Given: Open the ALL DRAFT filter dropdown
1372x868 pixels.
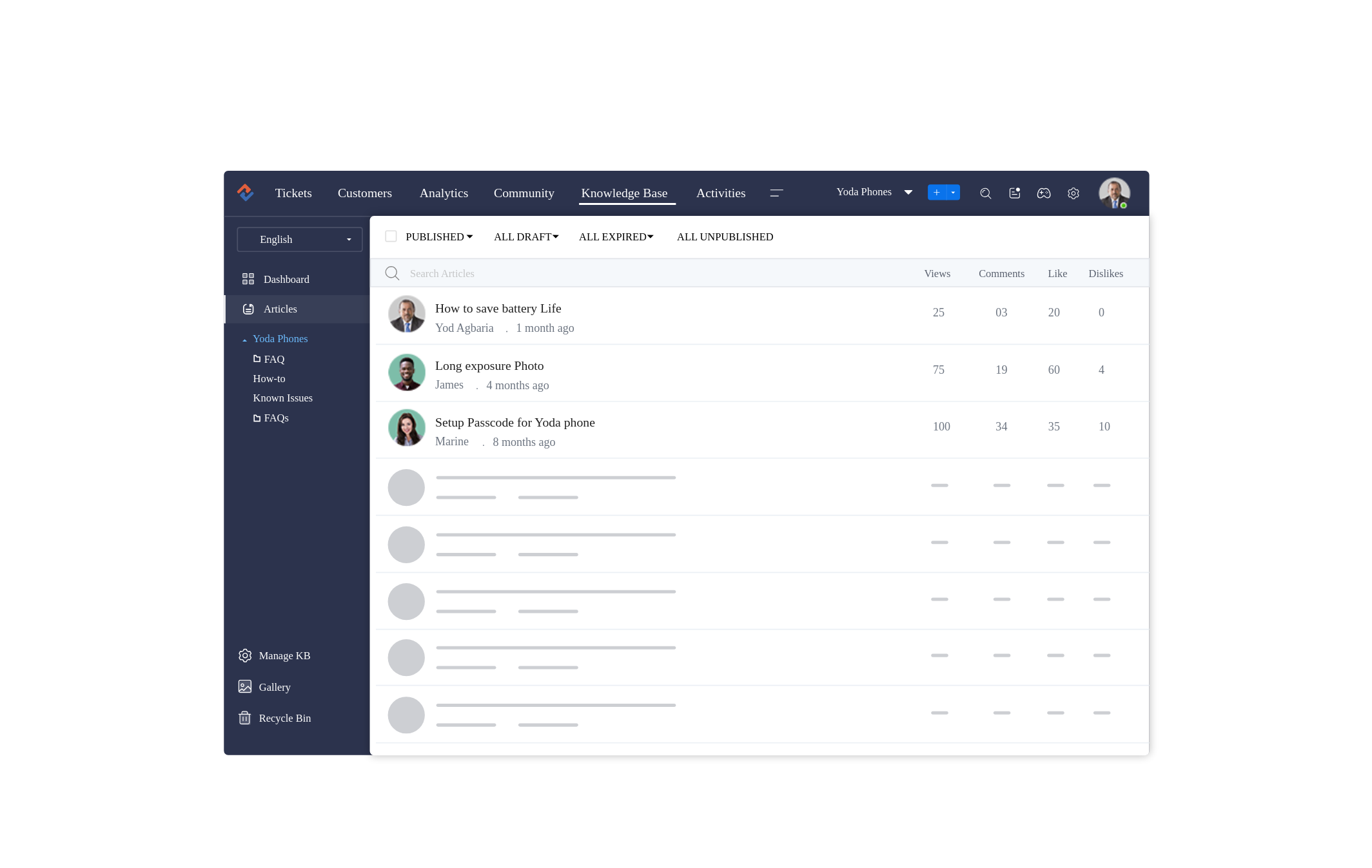Looking at the screenshot, I should point(525,236).
